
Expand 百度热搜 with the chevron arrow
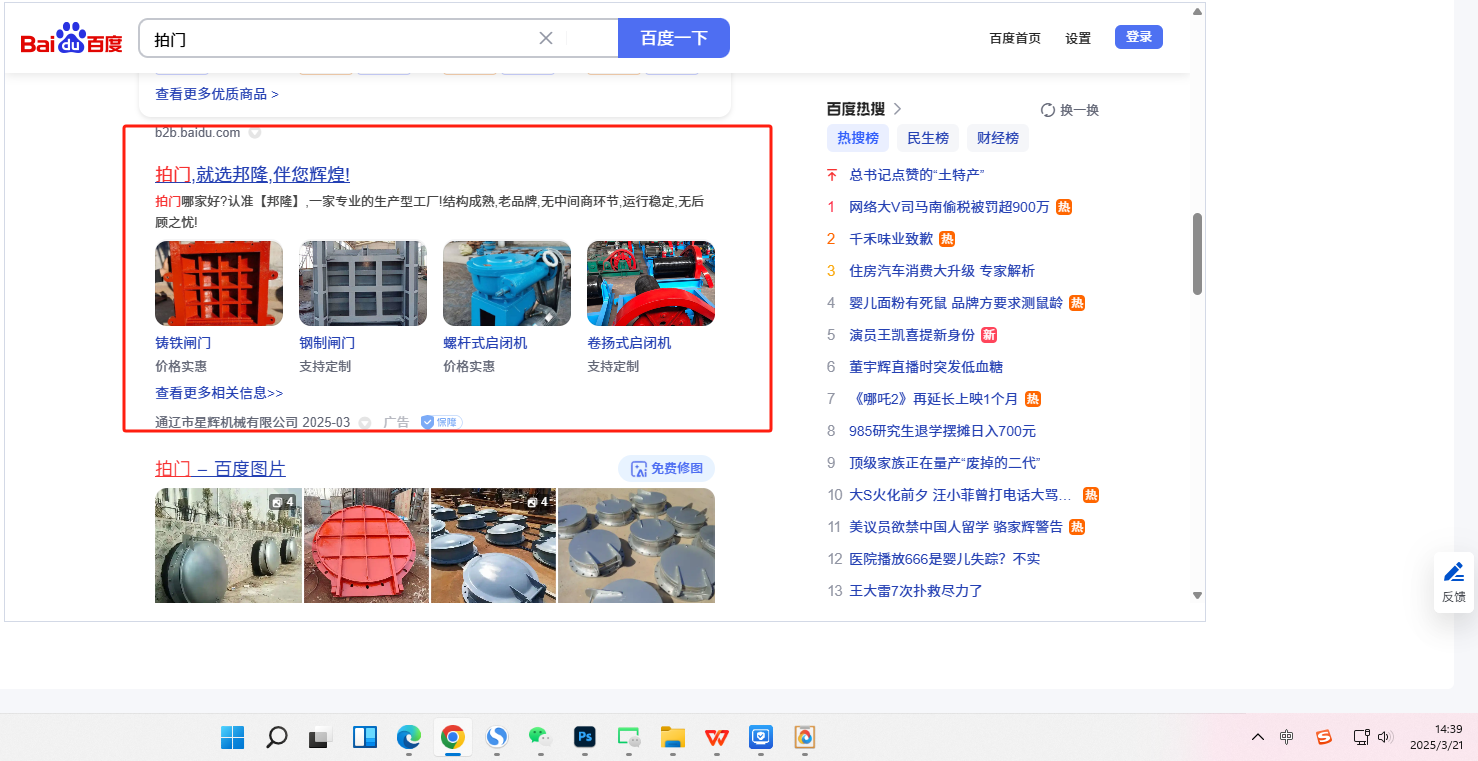[x=897, y=109]
